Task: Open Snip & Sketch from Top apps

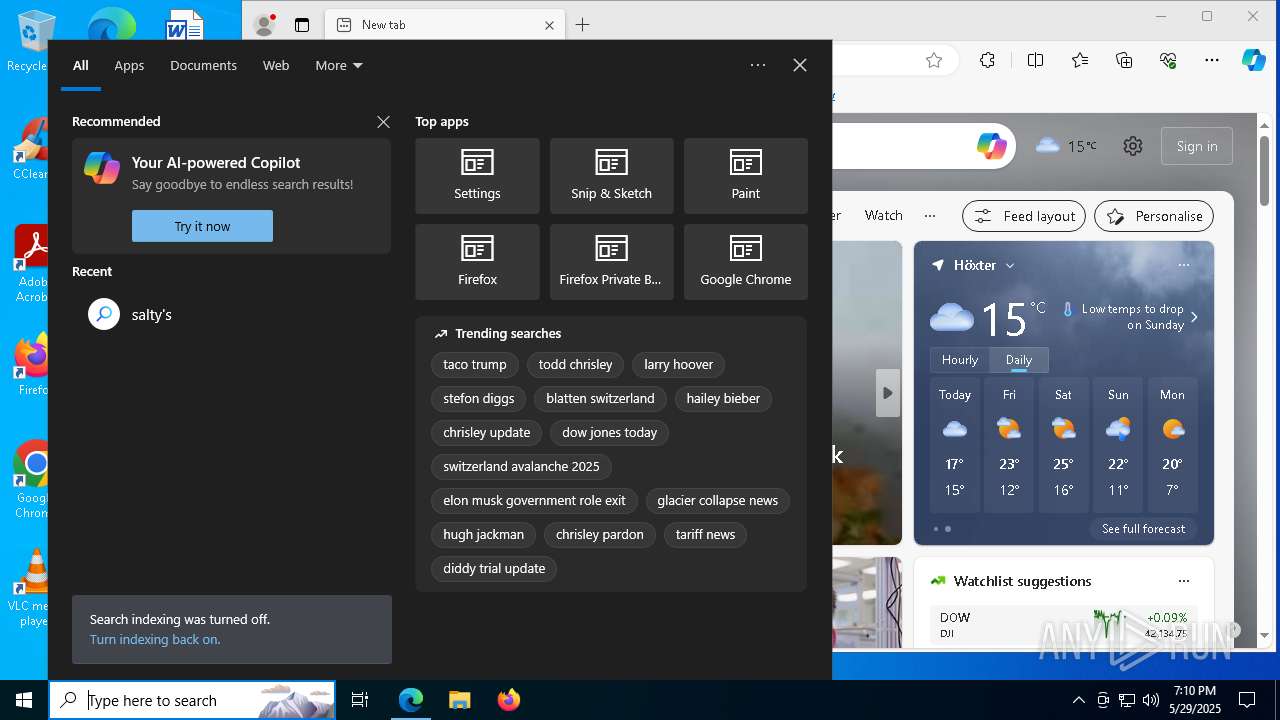Action: coord(611,176)
